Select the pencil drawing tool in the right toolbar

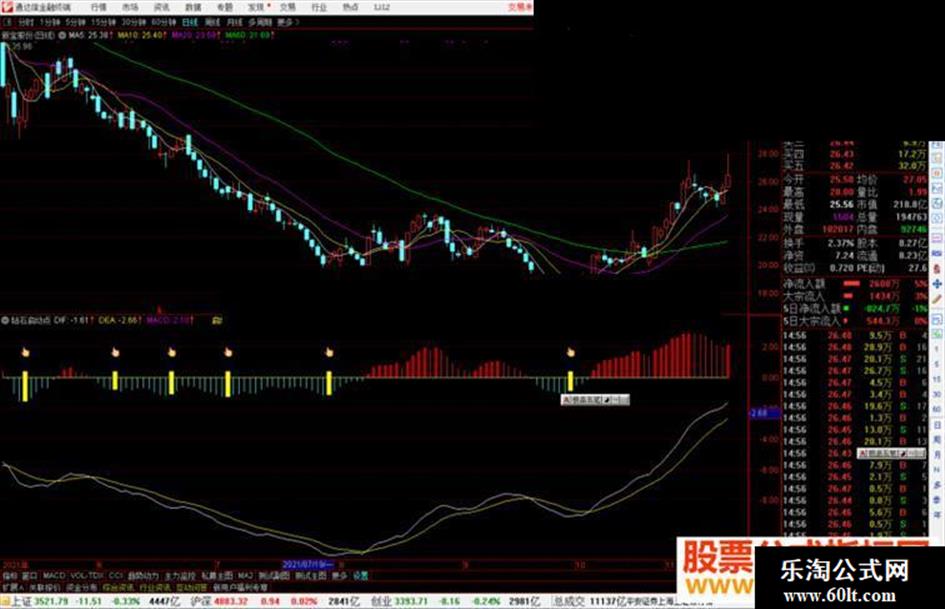pyautogui.click(x=937, y=298)
